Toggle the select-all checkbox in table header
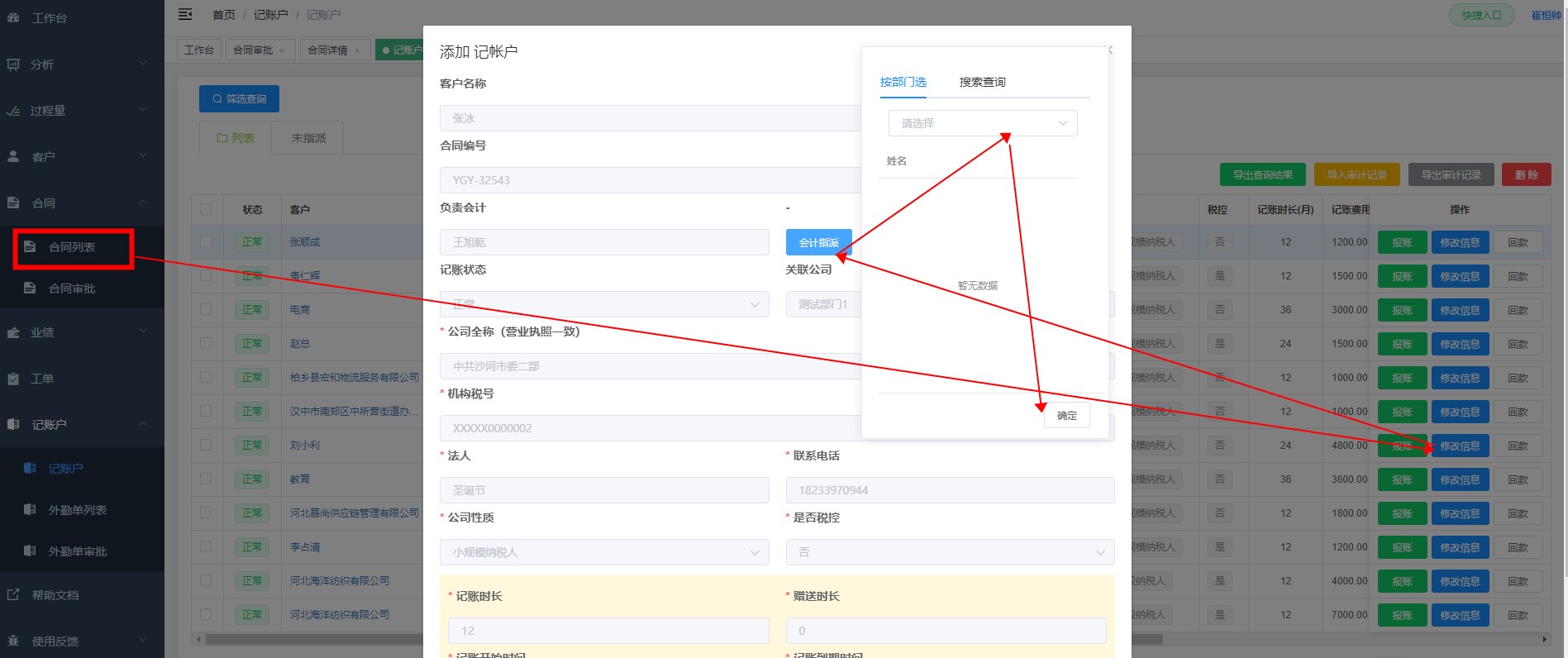The height and width of the screenshot is (658, 1568). coord(206,209)
